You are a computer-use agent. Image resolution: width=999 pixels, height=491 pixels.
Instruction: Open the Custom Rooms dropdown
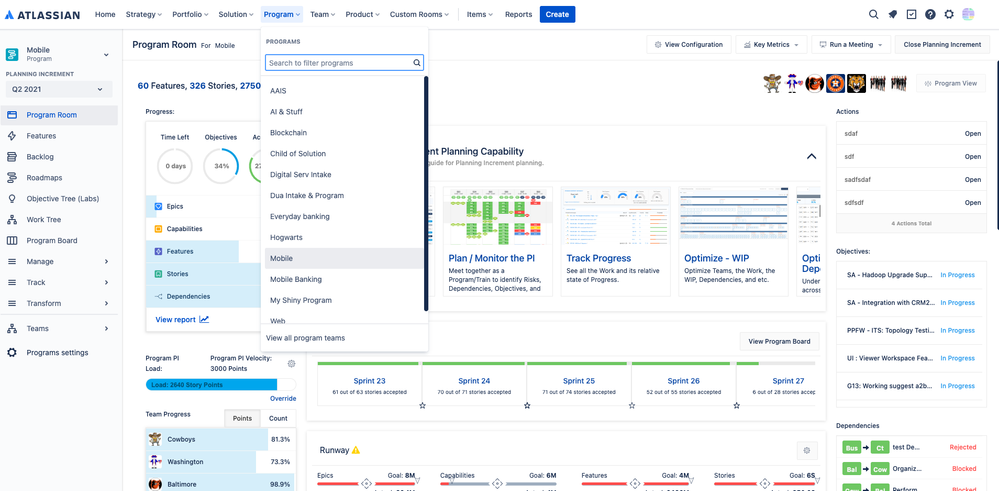pos(419,14)
